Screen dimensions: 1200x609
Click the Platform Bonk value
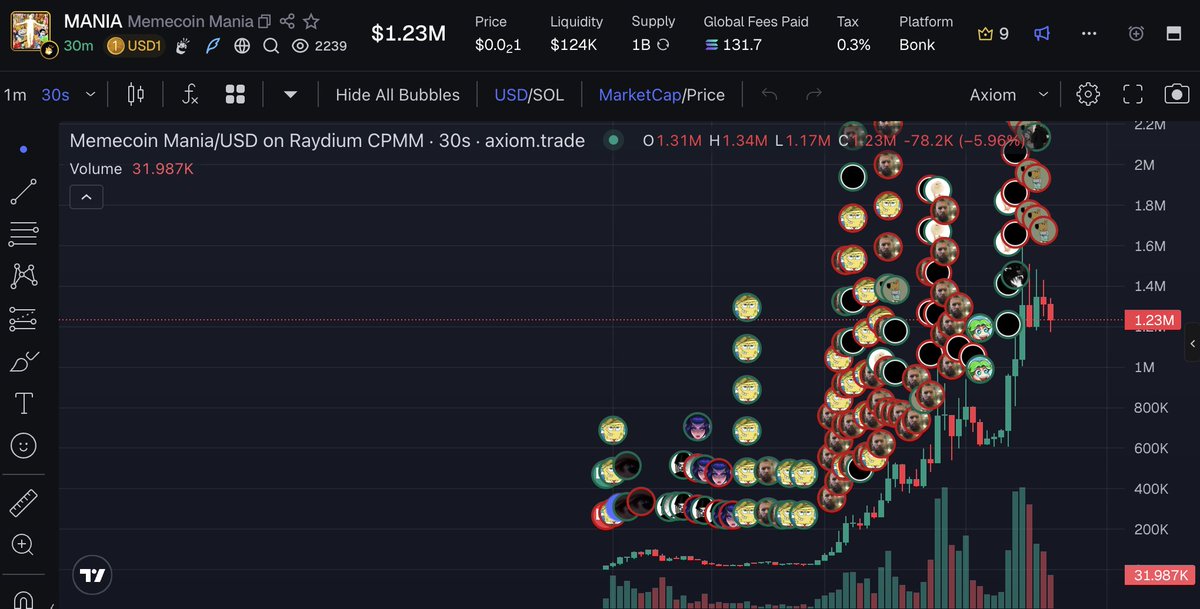[917, 45]
